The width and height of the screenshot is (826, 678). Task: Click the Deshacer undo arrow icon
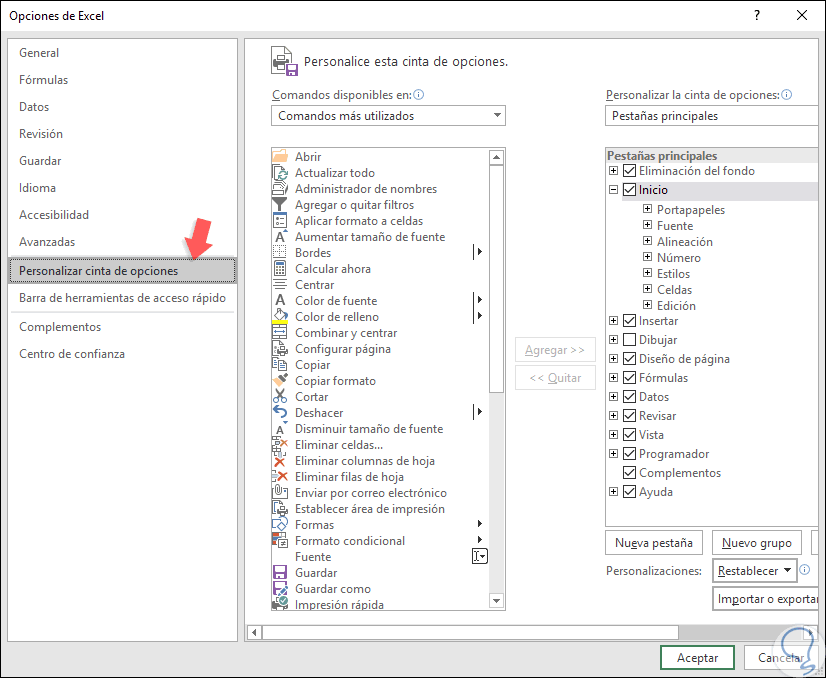tap(280, 412)
